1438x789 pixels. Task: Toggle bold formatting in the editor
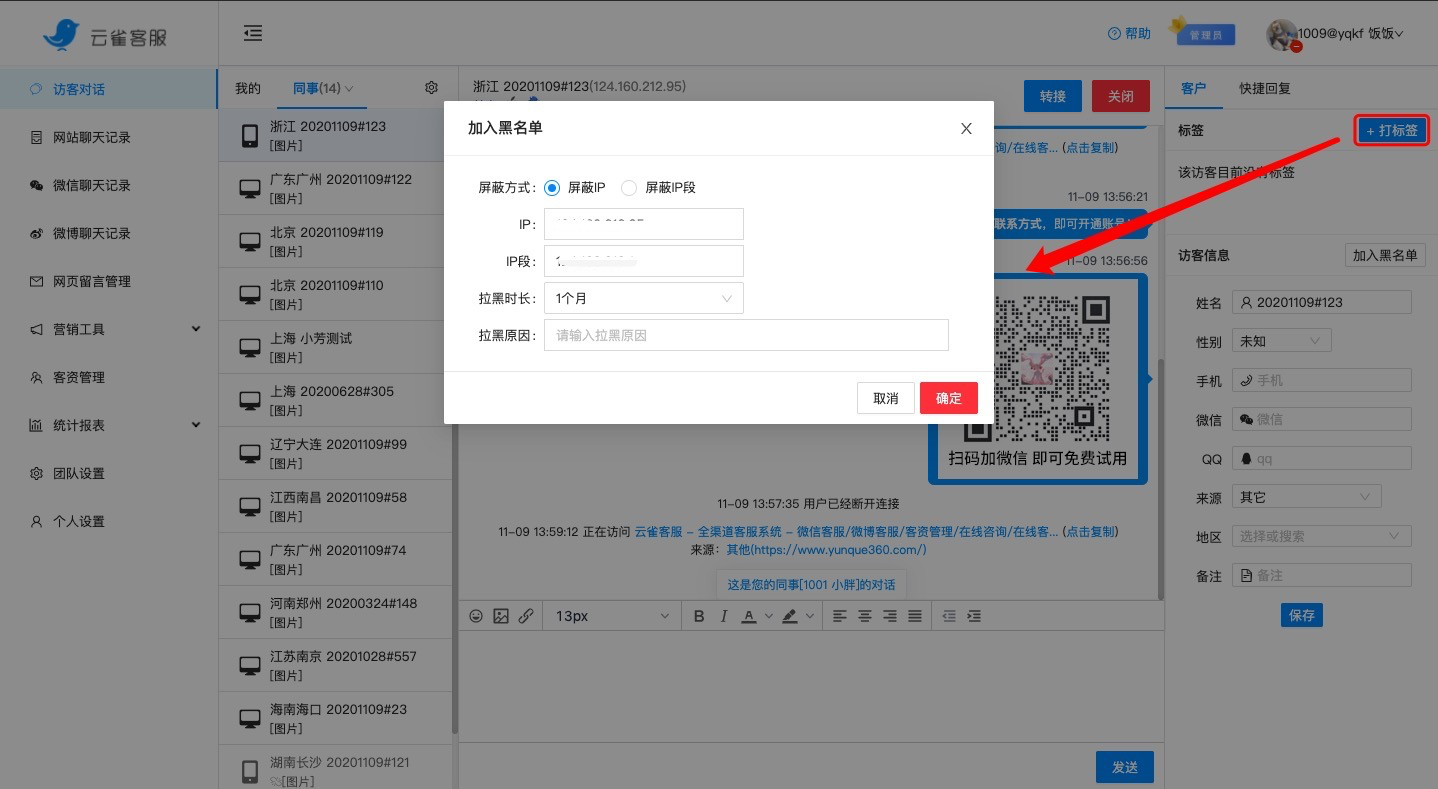tap(699, 616)
